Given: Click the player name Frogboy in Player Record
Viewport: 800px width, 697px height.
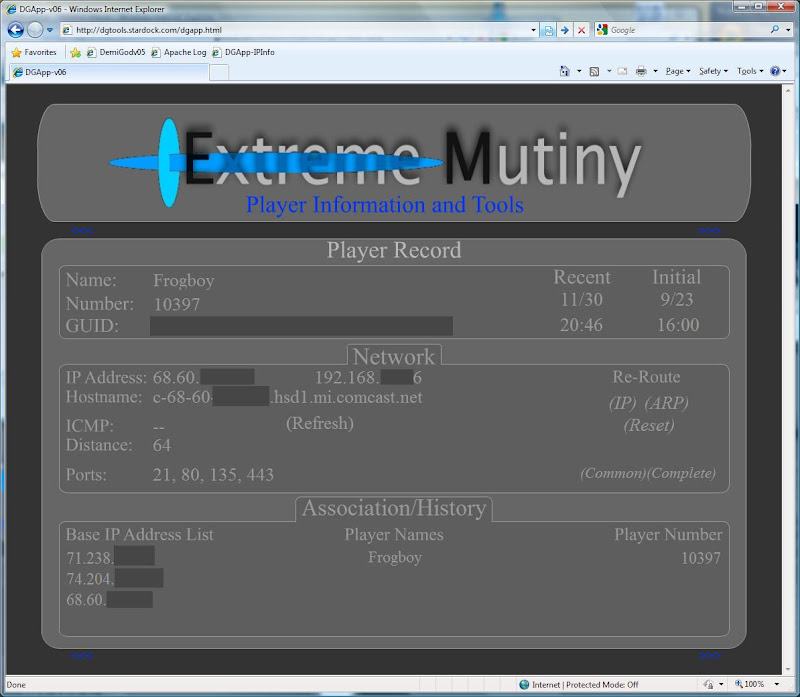Looking at the screenshot, I should [184, 280].
